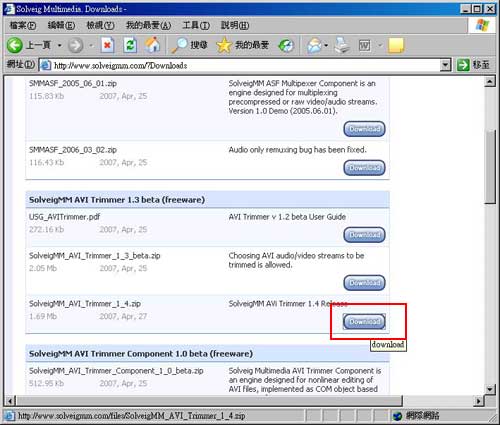Click the Edit with Word toolbar icon
The height and width of the screenshot is (425, 500).
coord(365,45)
